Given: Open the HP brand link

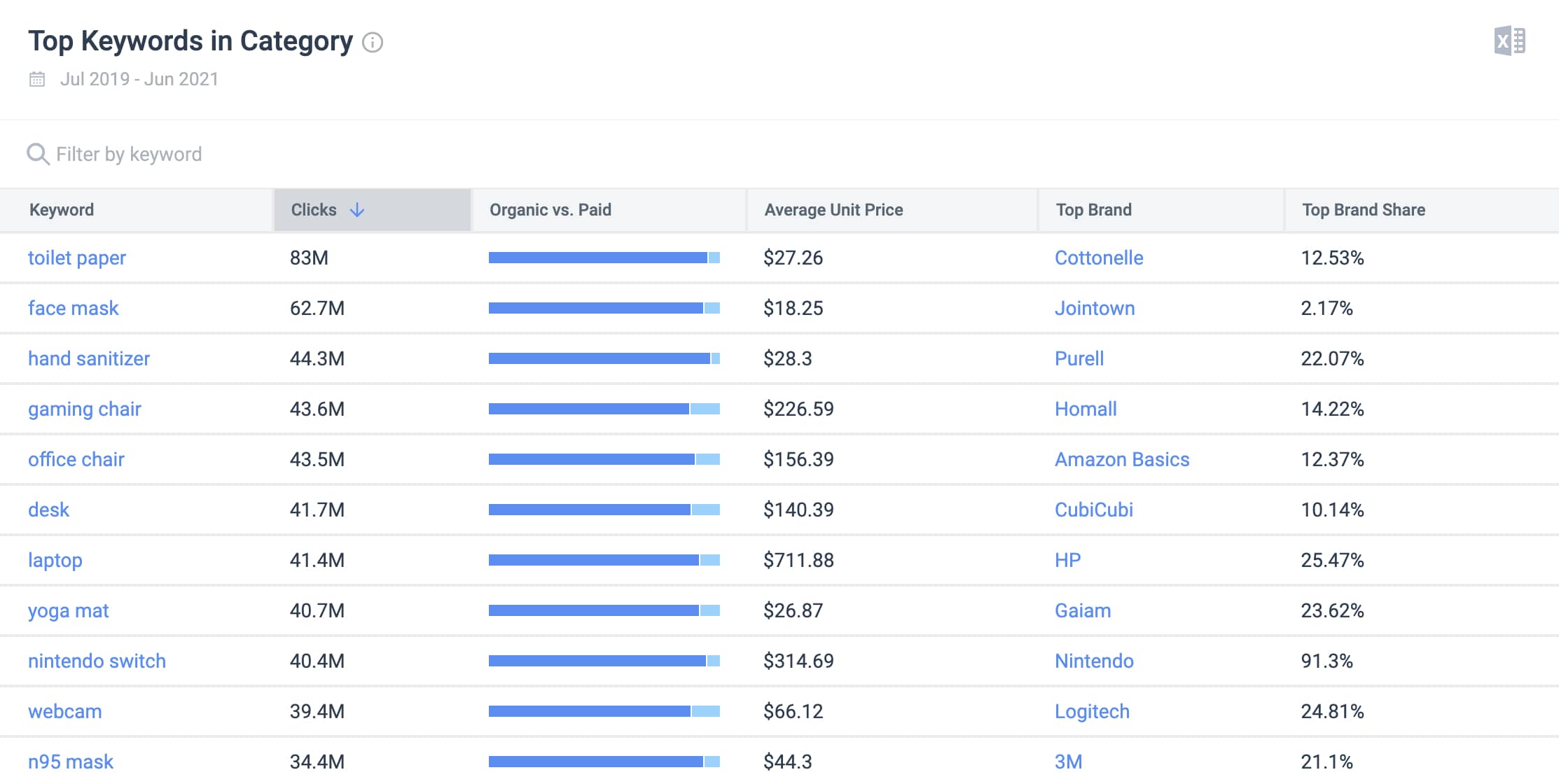Looking at the screenshot, I should (x=1068, y=560).
